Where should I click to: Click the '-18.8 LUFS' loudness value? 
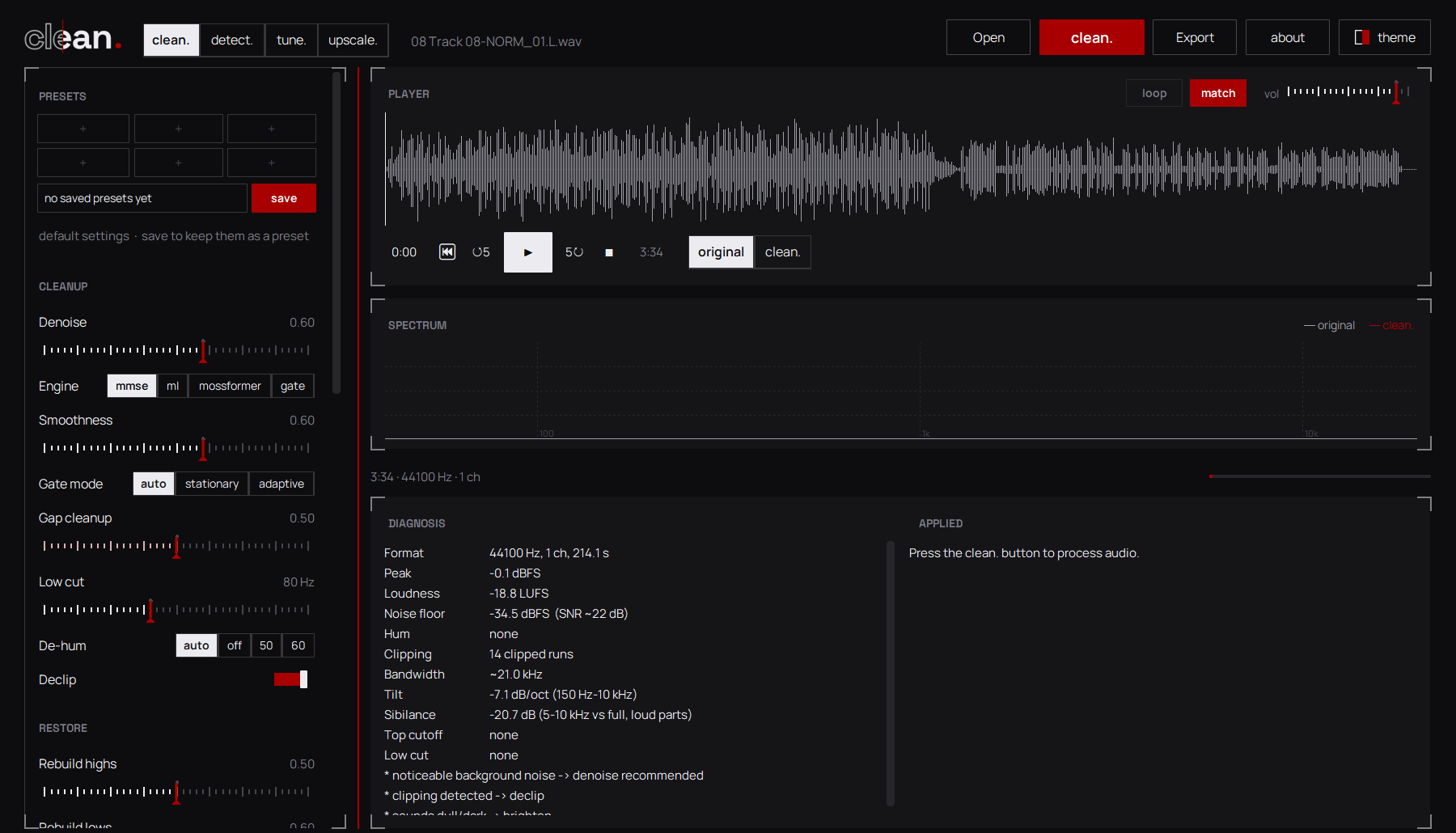518,594
